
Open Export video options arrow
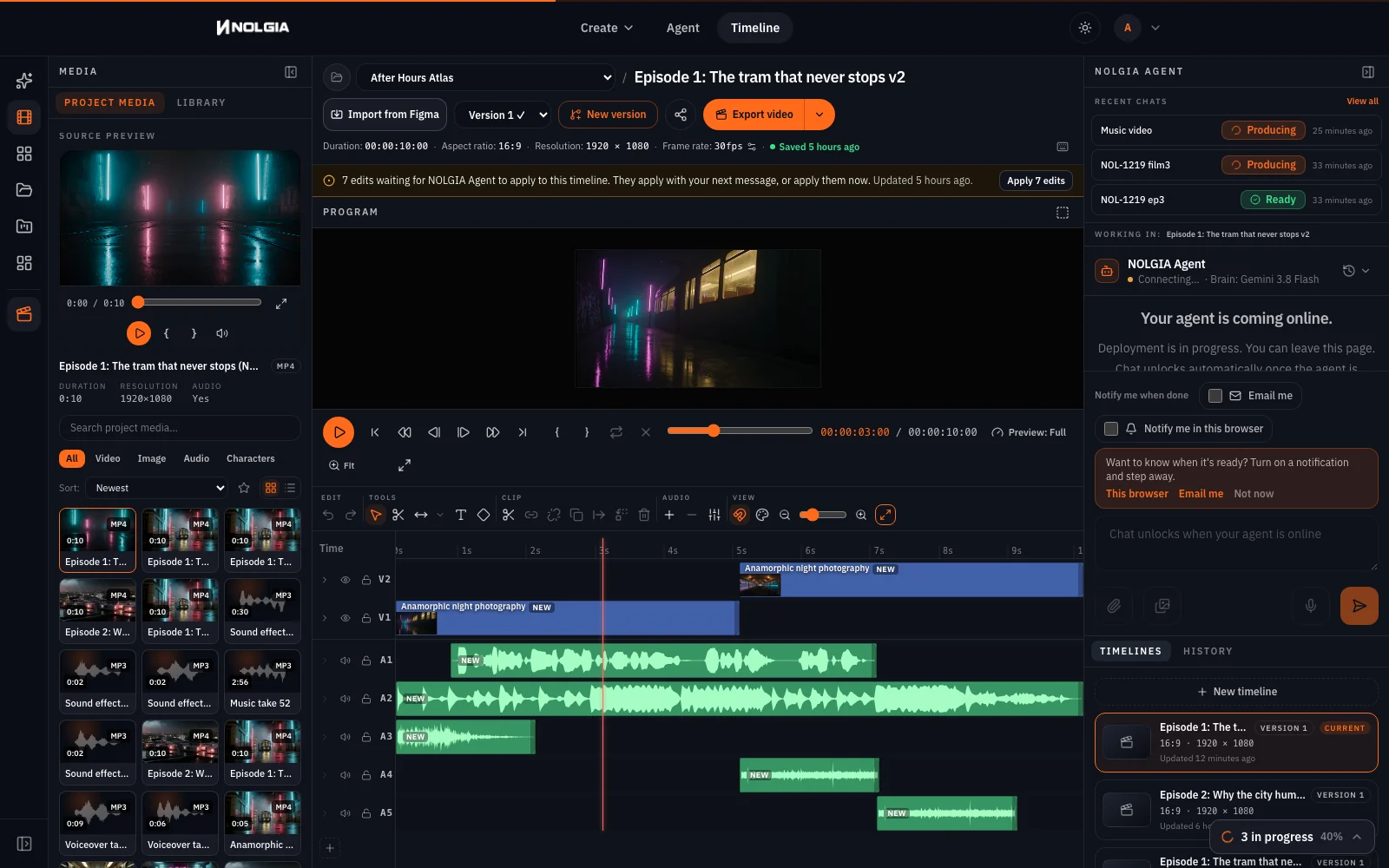point(820,115)
